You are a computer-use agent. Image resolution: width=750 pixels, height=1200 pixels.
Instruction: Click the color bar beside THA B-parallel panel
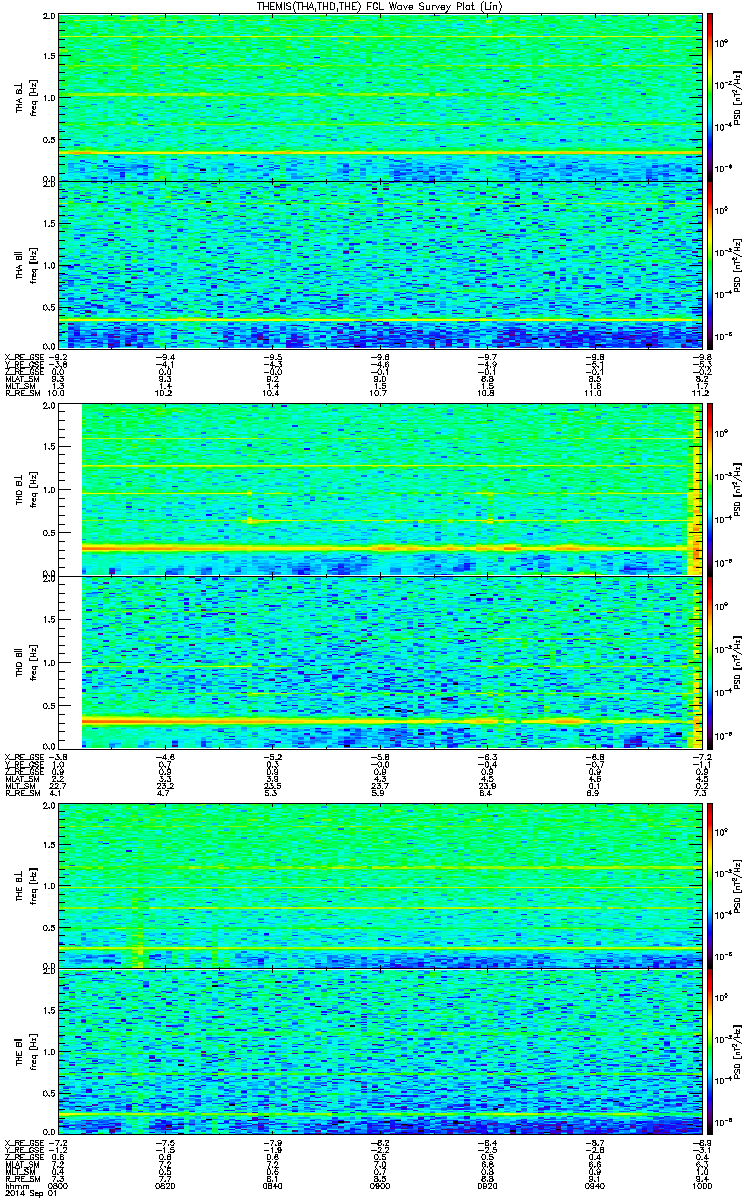click(x=710, y=264)
